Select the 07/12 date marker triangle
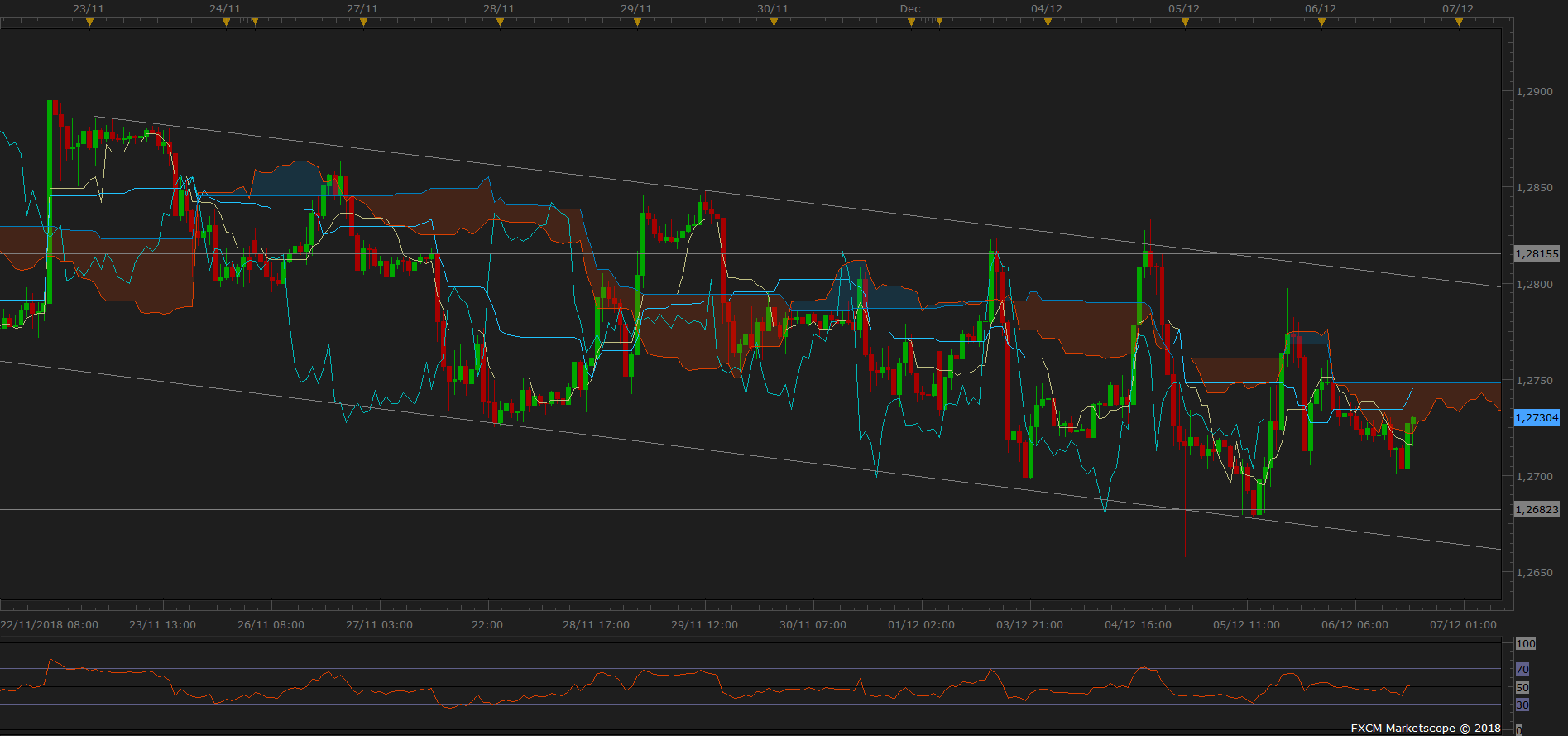This screenshot has height=736, width=1568. 1459,23
